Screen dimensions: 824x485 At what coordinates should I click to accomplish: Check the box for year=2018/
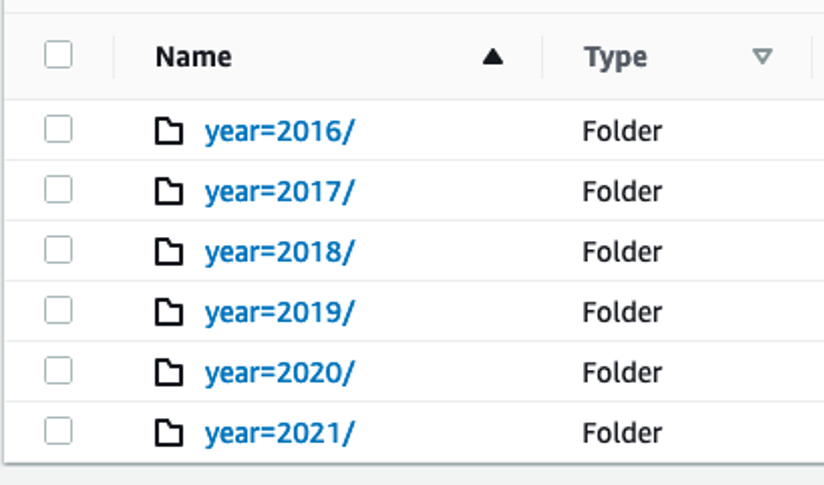point(58,250)
